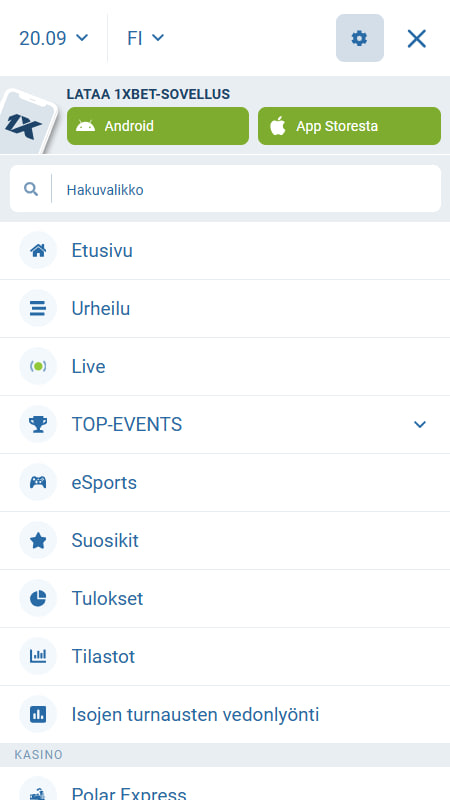Click the pie chart Tulokset icon
This screenshot has height=800, width=450.
[38, 598]
